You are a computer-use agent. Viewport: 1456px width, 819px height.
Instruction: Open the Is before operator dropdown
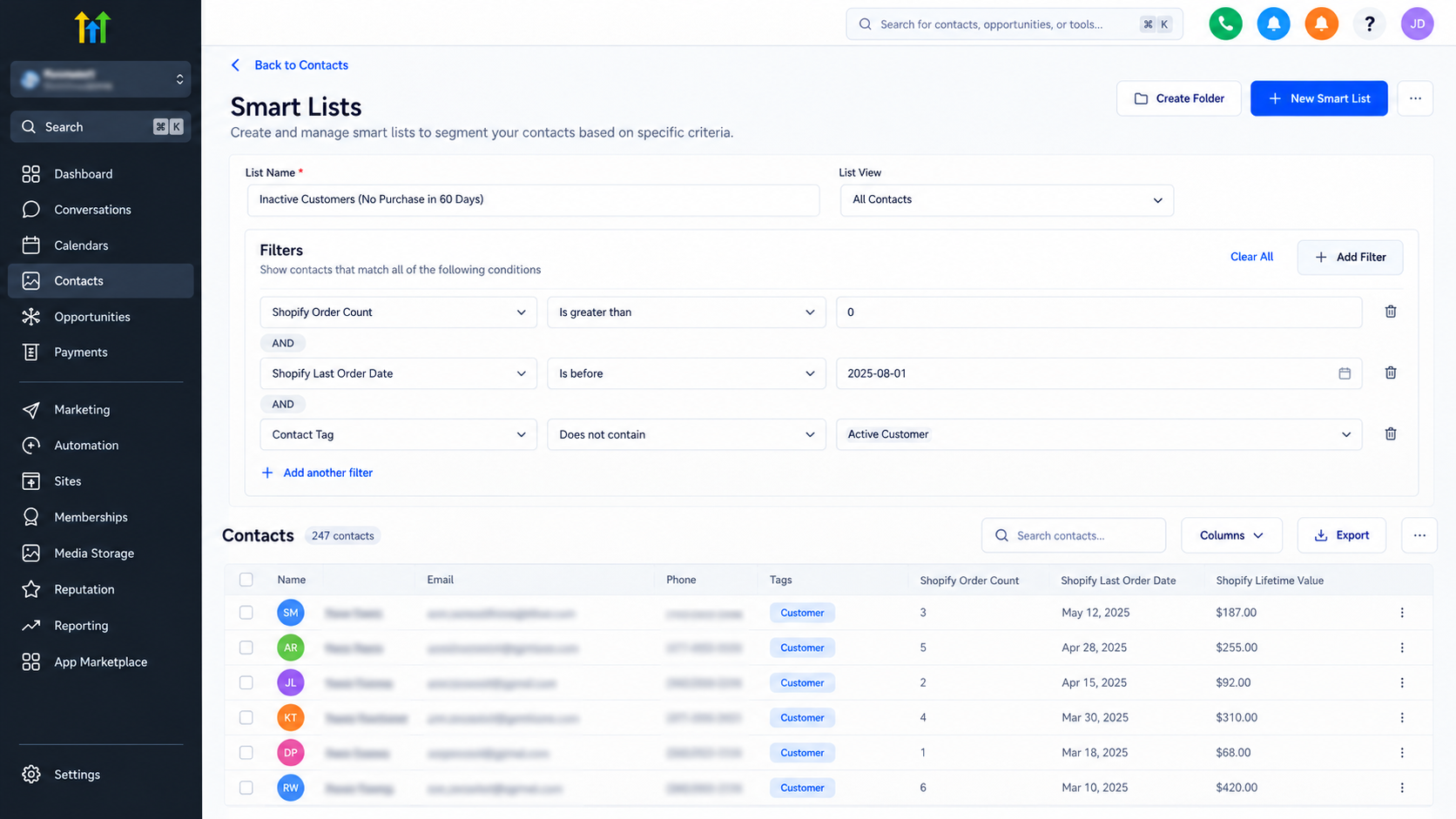coord(686,373)
